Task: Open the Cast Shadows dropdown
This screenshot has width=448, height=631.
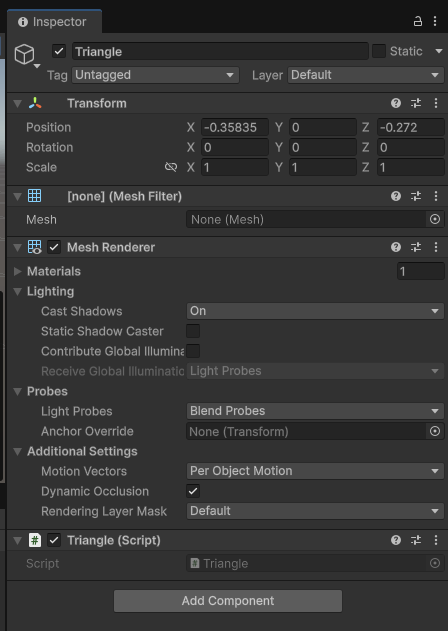Action: 315,311
